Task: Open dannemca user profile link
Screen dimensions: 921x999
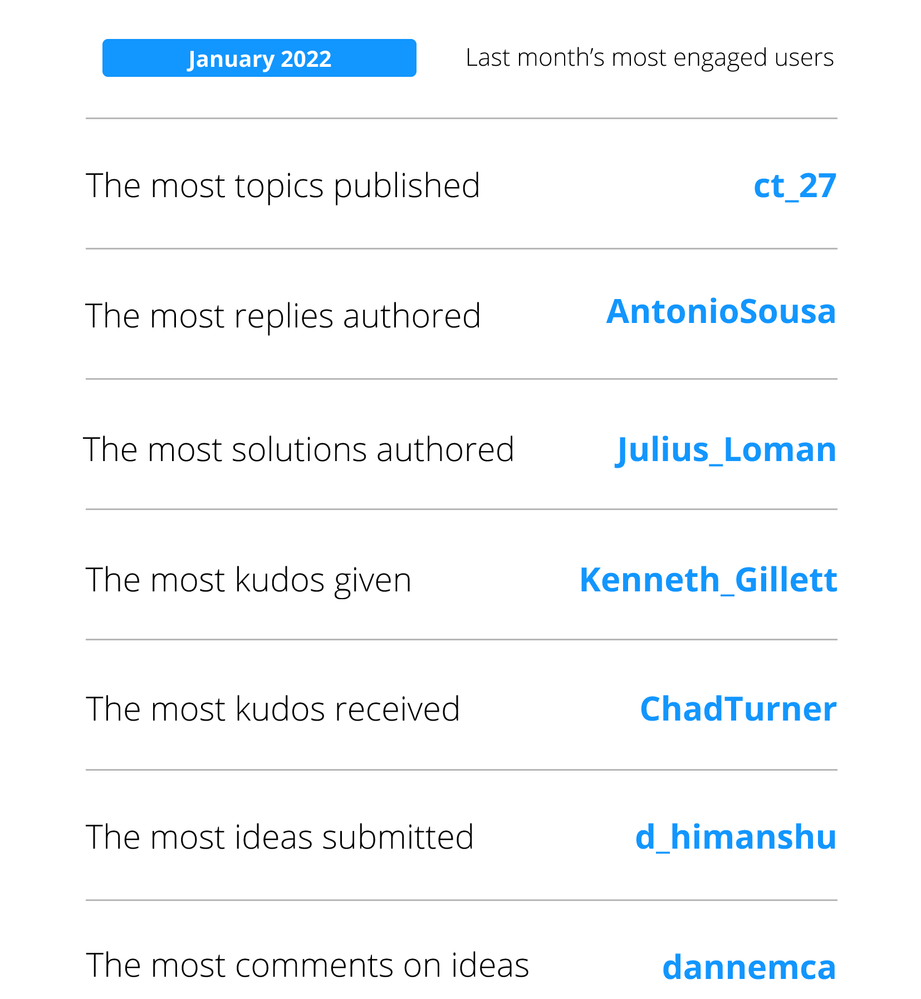Action: coord(748,967)
